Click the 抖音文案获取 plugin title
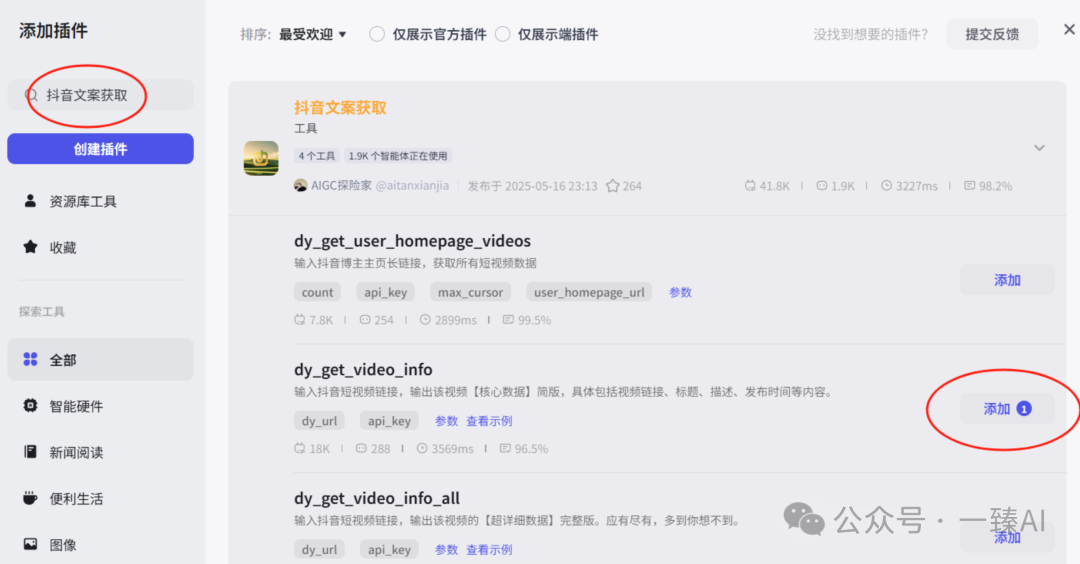This screenshot has width=1080, height=564. pos(340,107)
